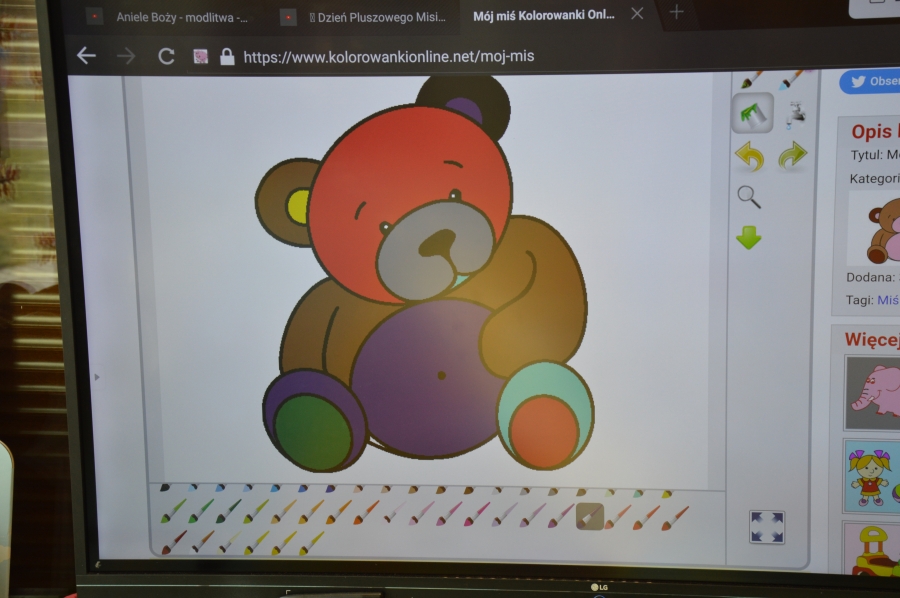Select the brush tool above the paint bucket
Viewport: 900px width, 598px height.
751,81
